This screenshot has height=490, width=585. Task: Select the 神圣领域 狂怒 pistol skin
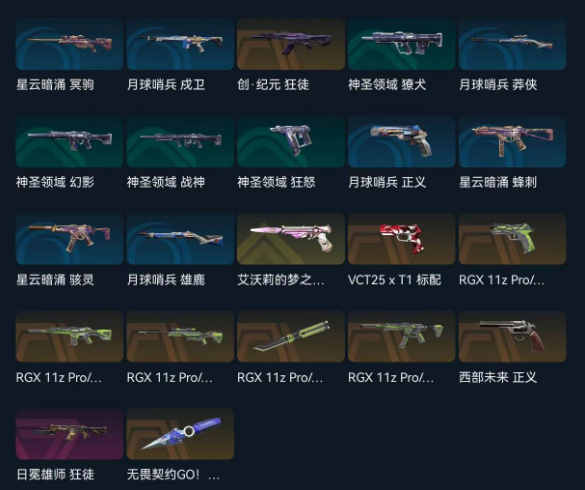291,141
